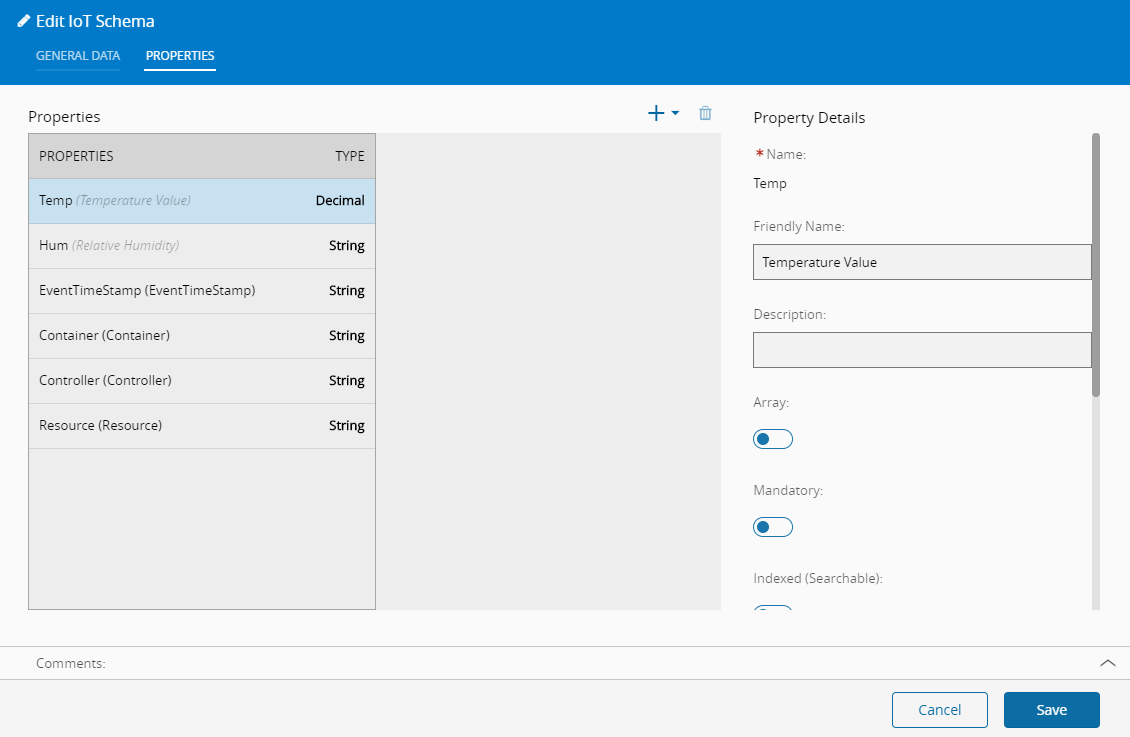Screen dimensions: 1130x737
Task: Switch to the General Data tab
Action: pos(78,56)
